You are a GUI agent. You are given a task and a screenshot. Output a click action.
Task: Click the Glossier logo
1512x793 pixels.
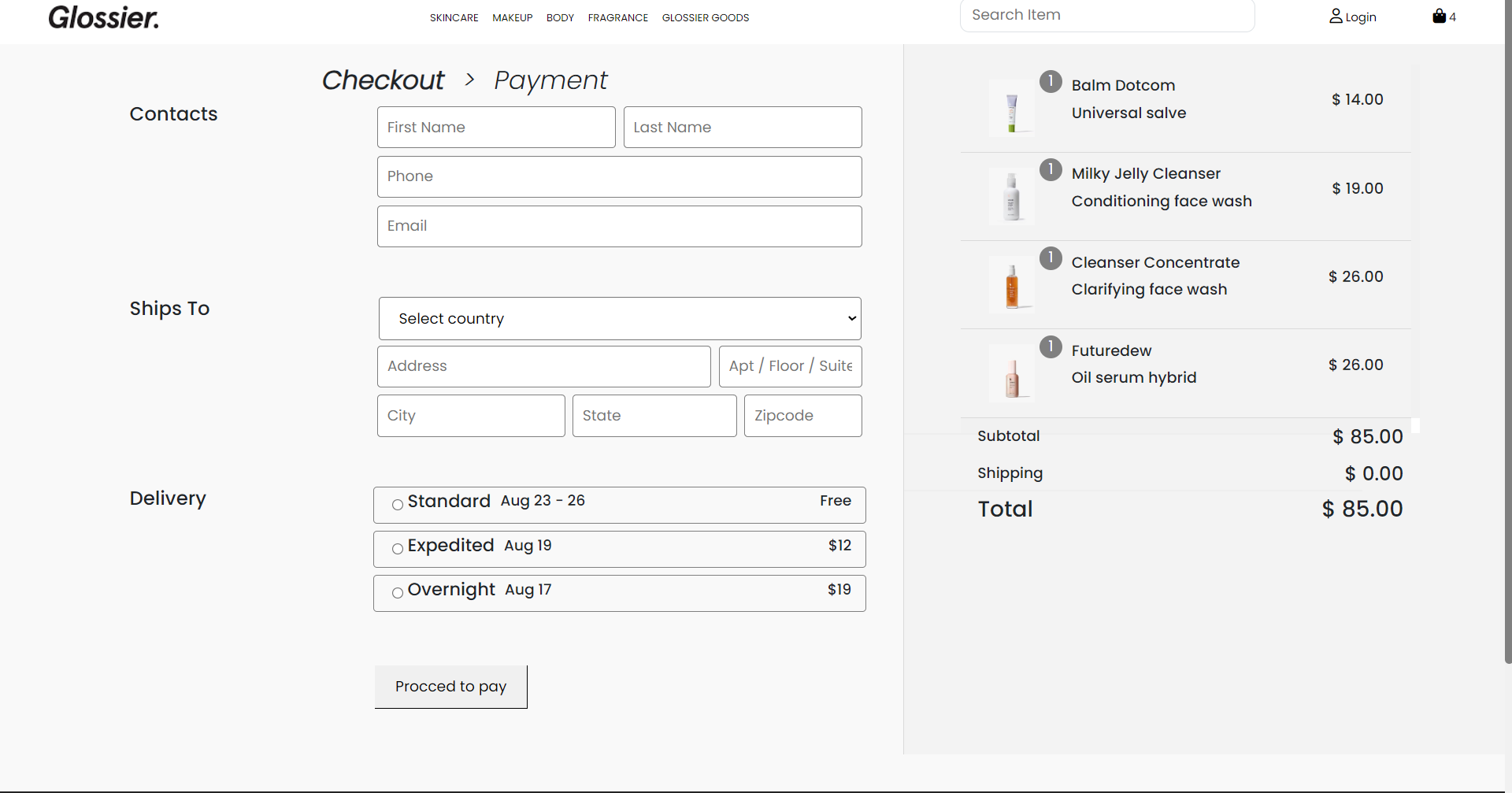pos(103,17)
